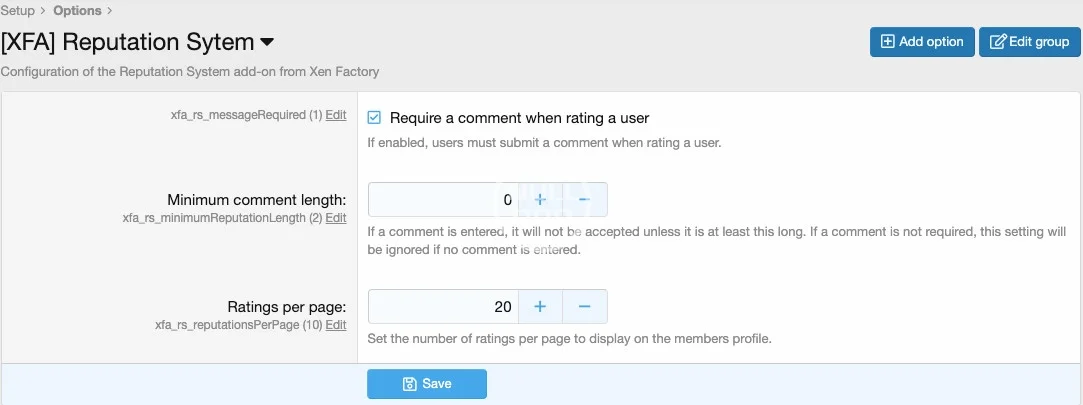Edit the xfa_rs_minimumReputationLength option
The image size is (1083, 405).
point(336,218)
